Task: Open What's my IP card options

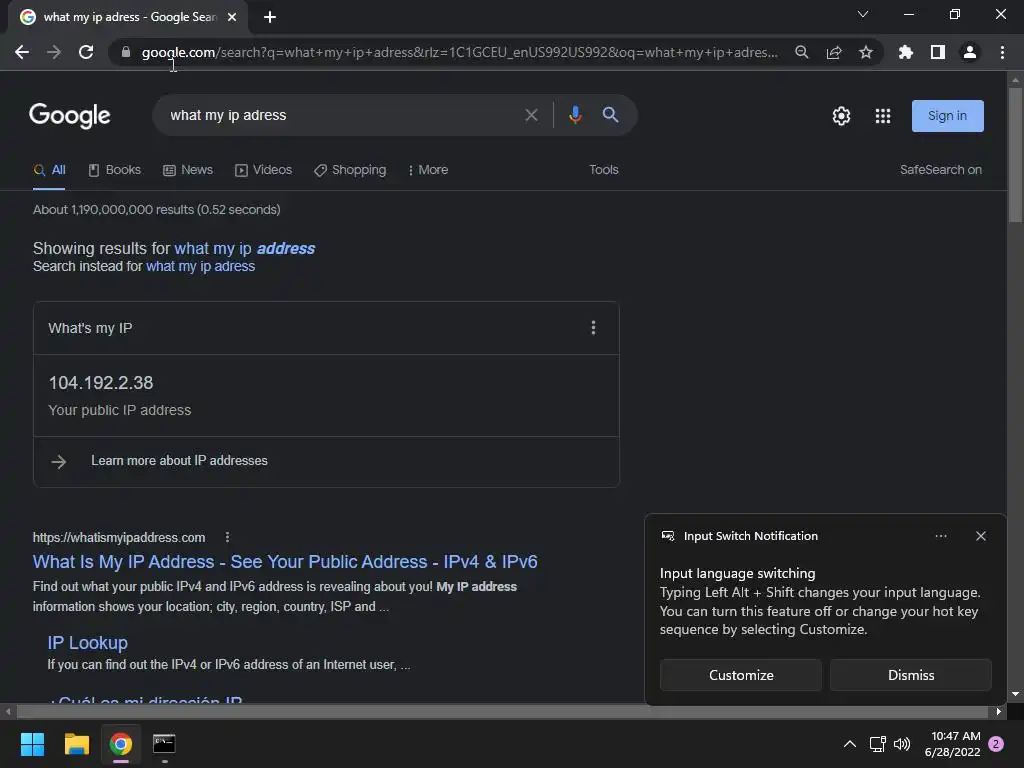Action: pos(593,328)
